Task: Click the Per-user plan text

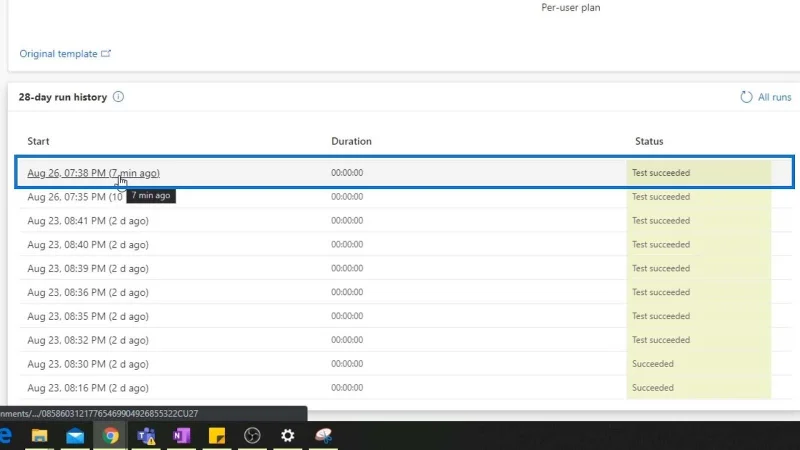Action: [x=570, y=8]
